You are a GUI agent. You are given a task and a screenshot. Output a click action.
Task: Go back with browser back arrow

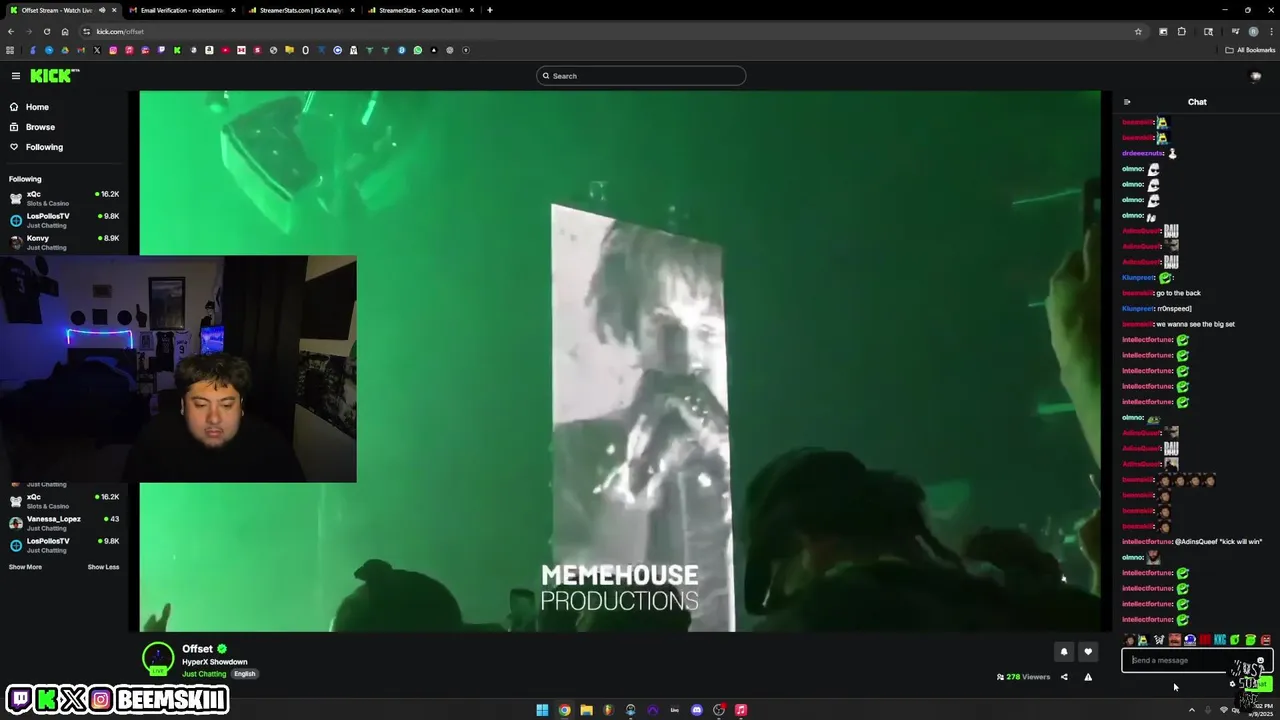click(11, 31)
